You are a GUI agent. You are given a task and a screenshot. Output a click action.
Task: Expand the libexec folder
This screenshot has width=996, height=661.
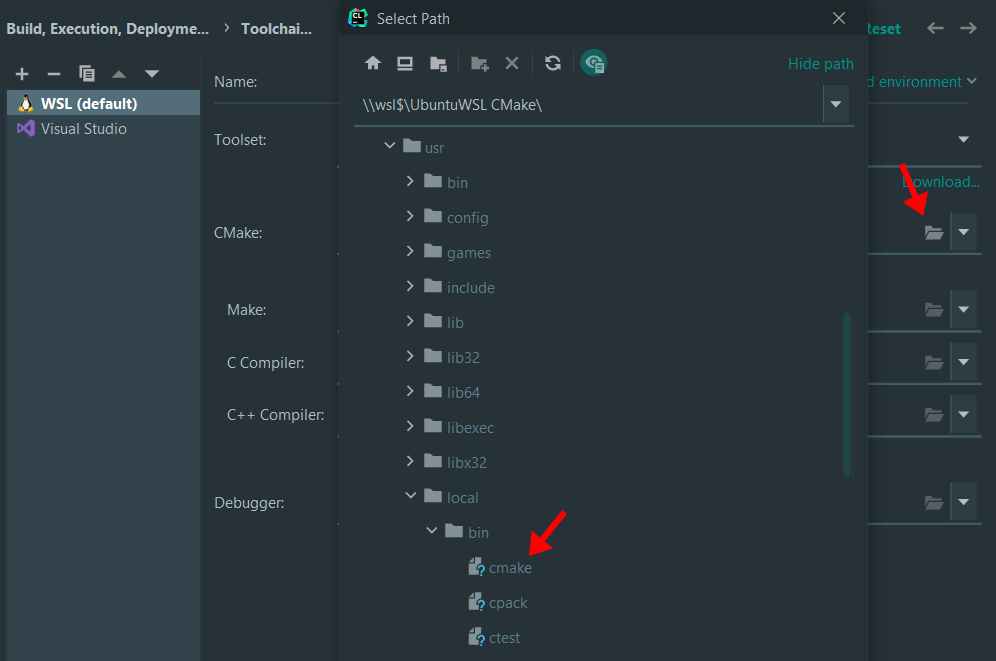click(x=410, y=426)
